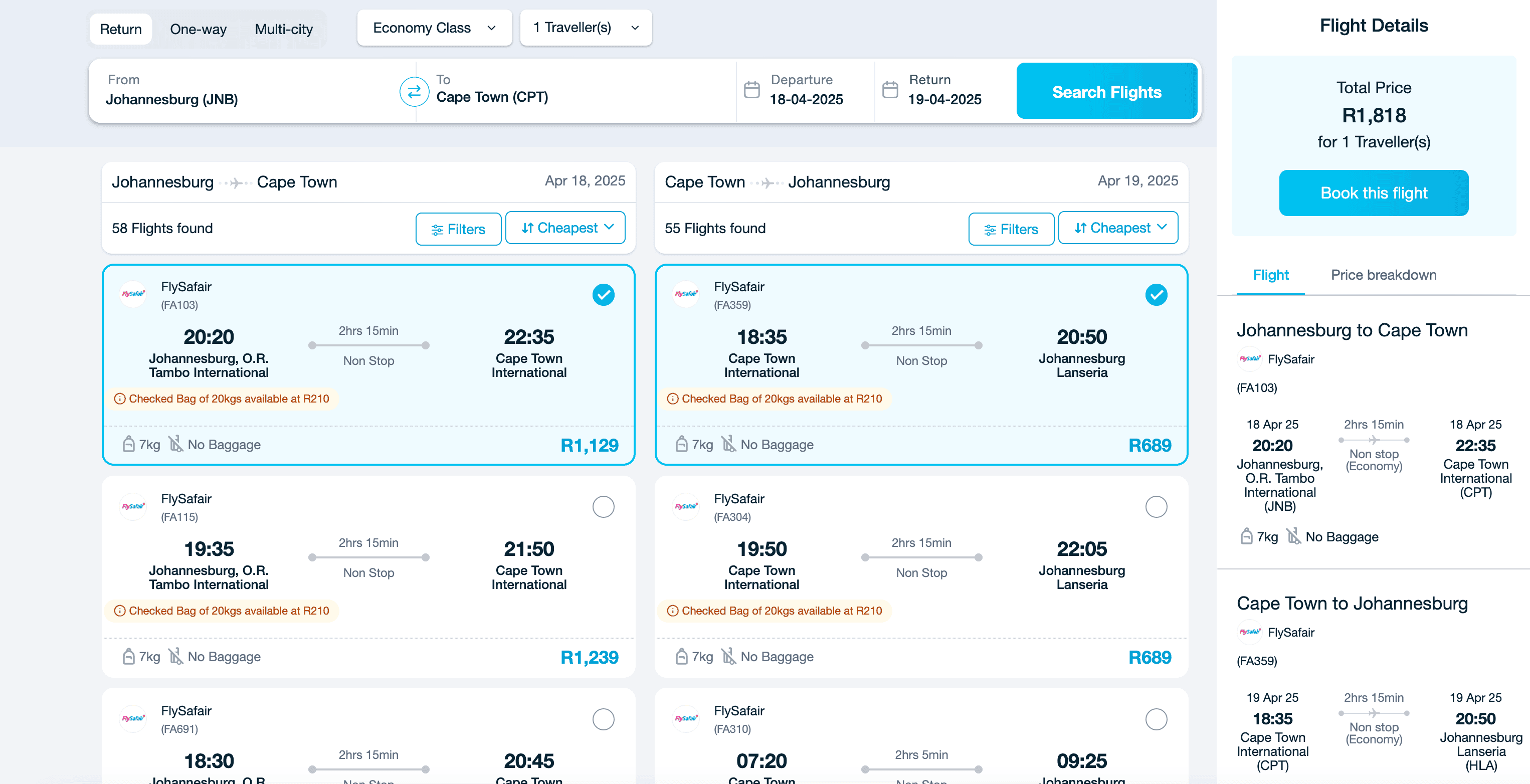The width and height of the screenshot is (1530, 784).
Task: Click No Baggage icon on outbound FA103 card
Action: [175, 444]
